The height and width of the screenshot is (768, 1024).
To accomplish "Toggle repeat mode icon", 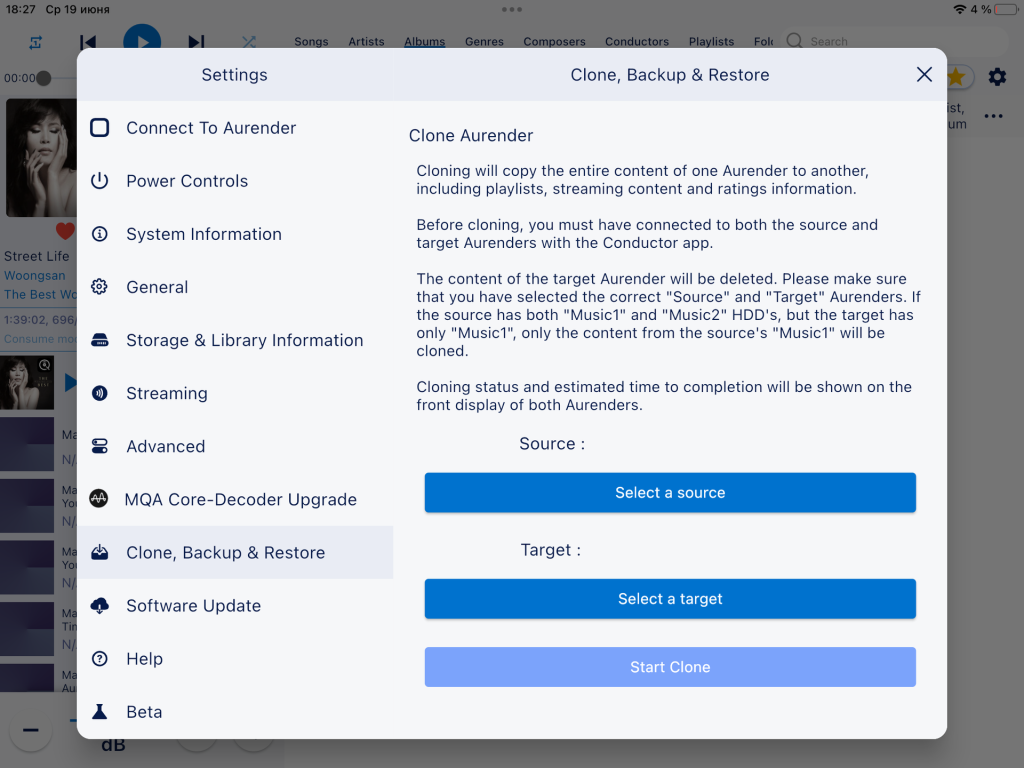I will click(x=35, y=42).
